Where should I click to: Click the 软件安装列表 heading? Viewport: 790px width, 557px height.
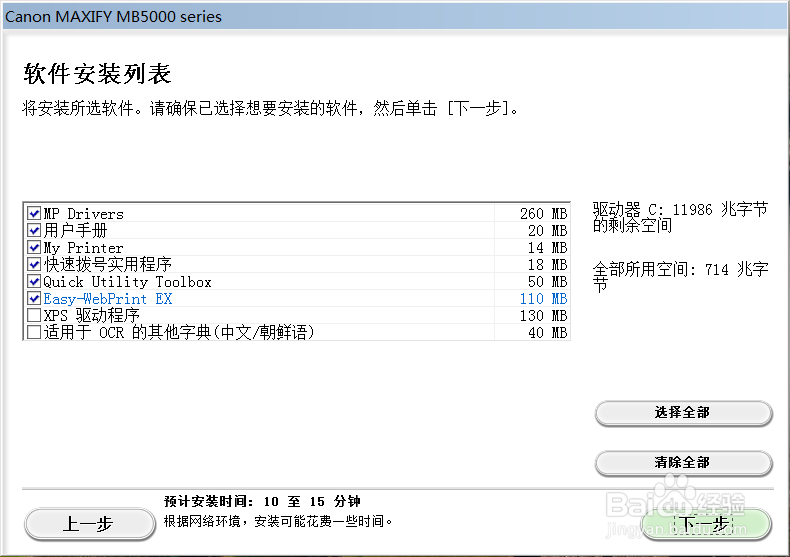[x=97, y=74]
